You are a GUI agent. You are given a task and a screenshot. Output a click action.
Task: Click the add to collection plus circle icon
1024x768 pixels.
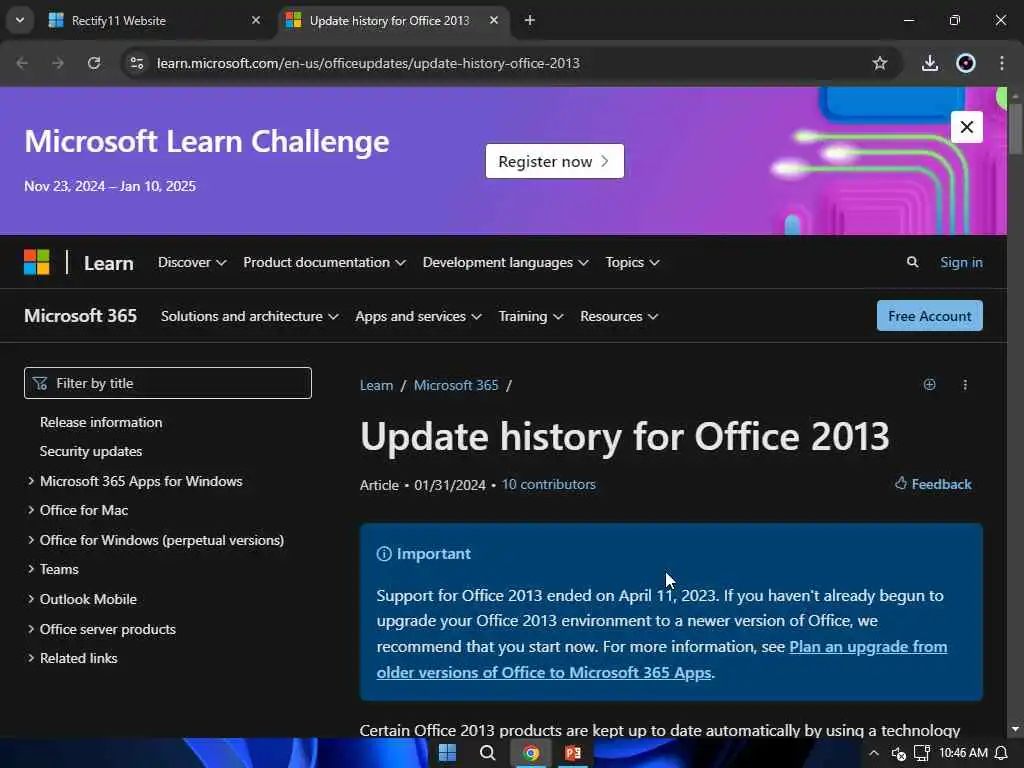pyautogui.click(x=929, y=385)
